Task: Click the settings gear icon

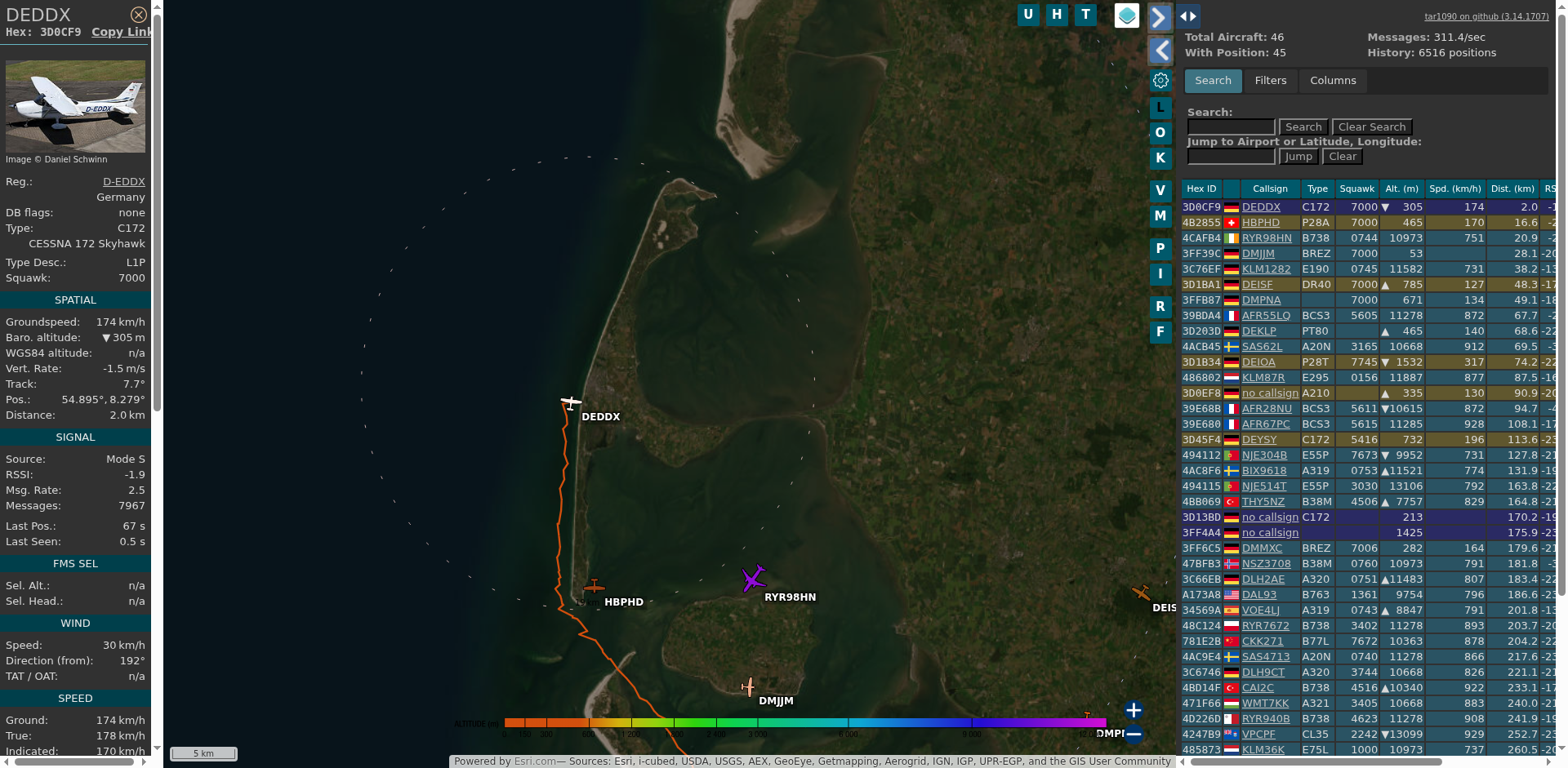Action: pos(1160,80)
